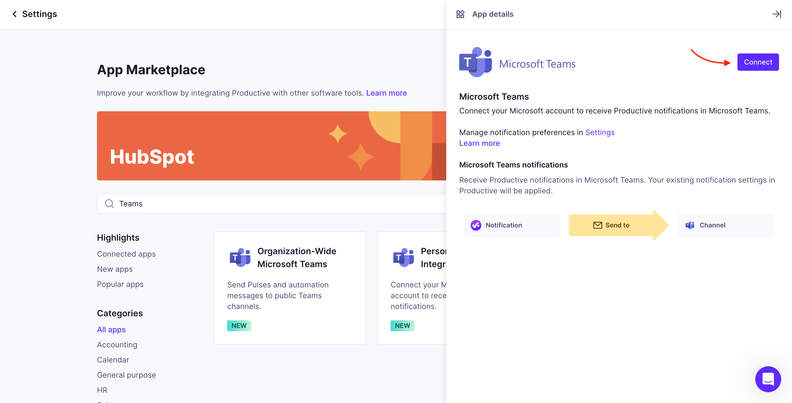
Task: Click the Channel step box
Action: tap(726, 225)
